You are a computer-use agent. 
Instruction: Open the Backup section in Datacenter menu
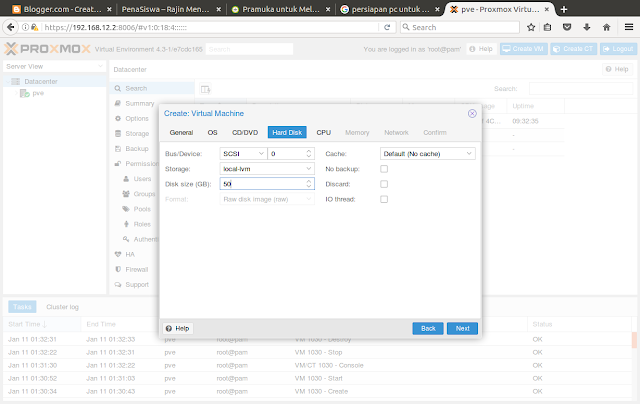137,149
